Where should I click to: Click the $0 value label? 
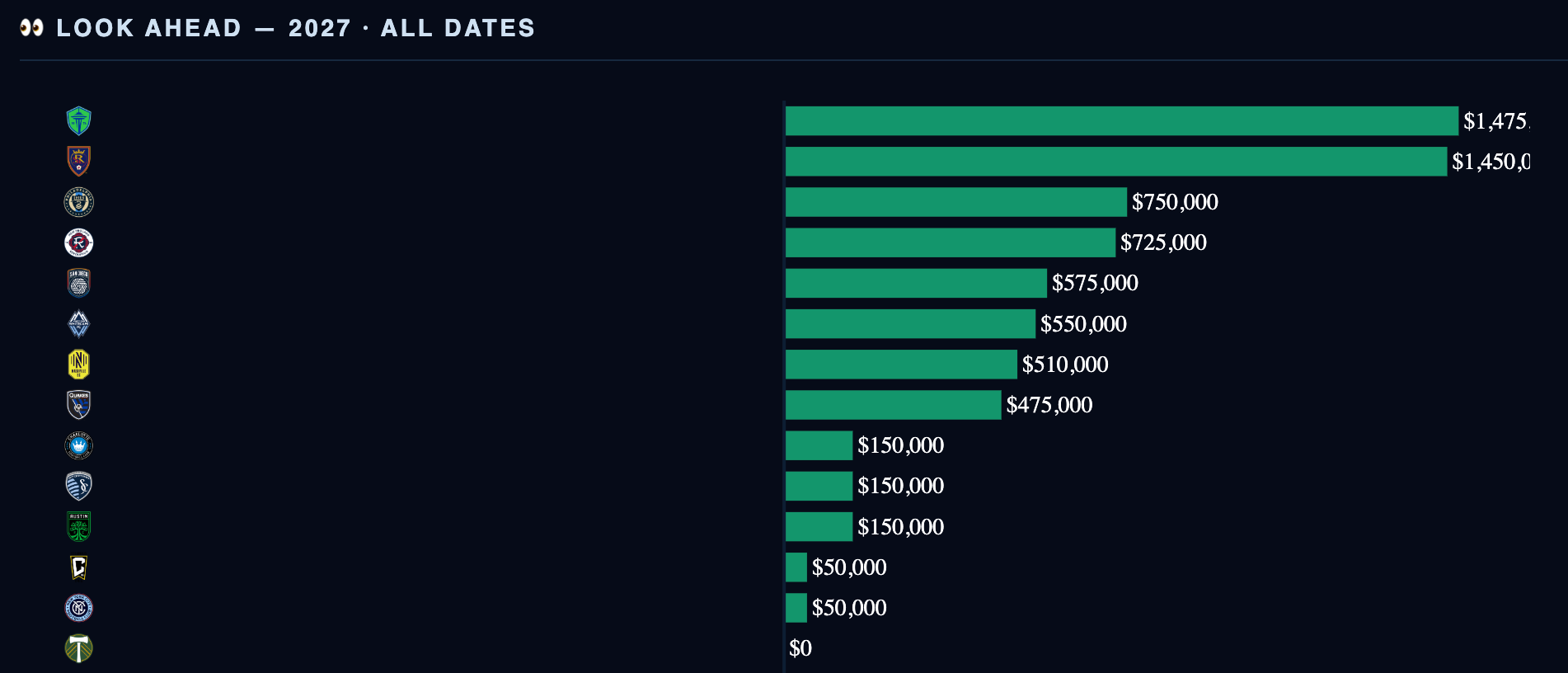click(x=800, y=648)
